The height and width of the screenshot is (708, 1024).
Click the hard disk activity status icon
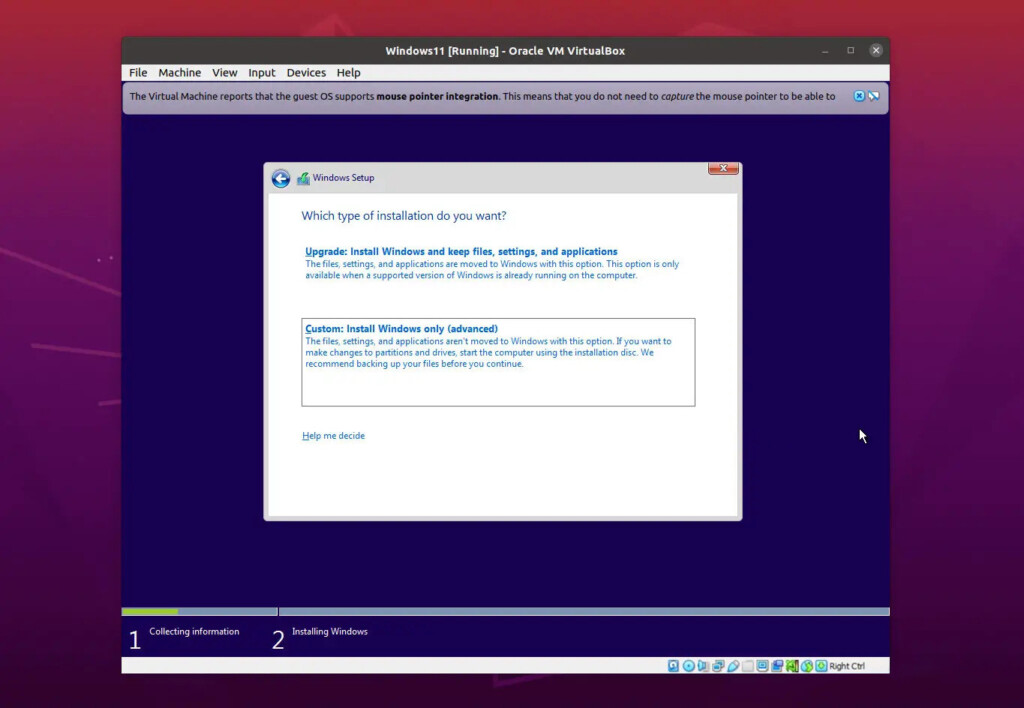674,666
